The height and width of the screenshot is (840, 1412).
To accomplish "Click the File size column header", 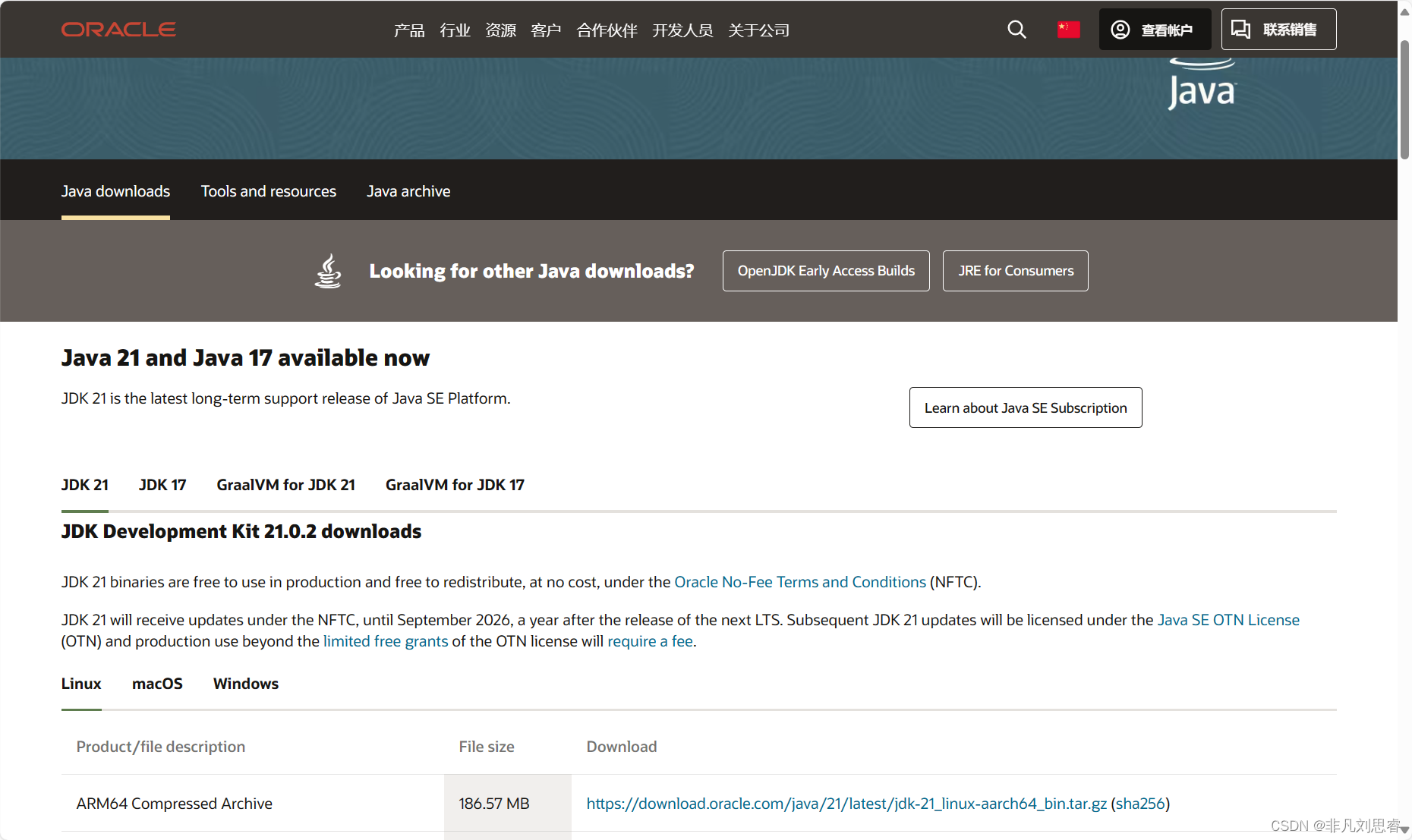I will (x=487, y=747).
